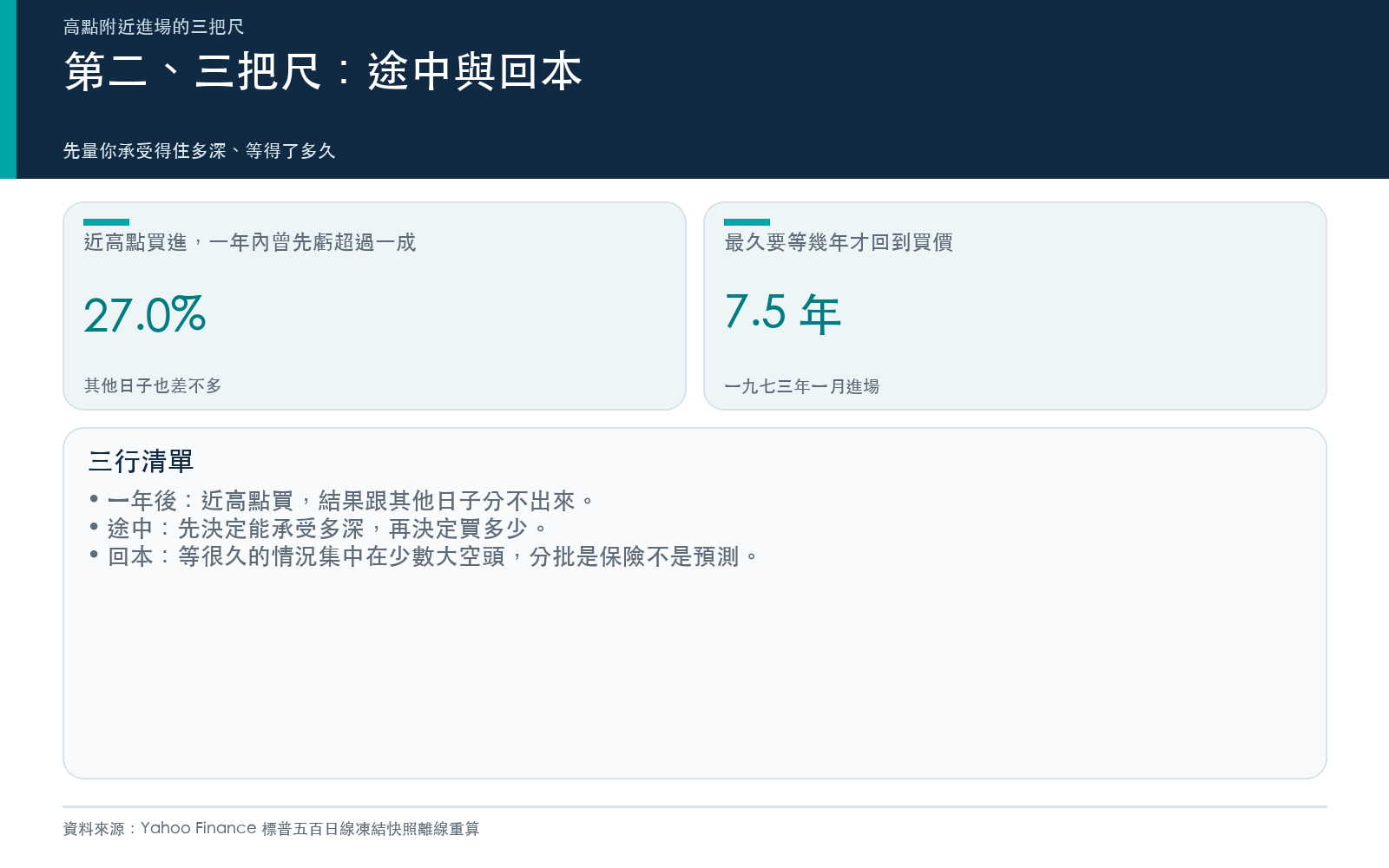This screenshot has height=868, width=1389.
Task: Select the bullet starting with 途中
Action: (x=319, y=529)
